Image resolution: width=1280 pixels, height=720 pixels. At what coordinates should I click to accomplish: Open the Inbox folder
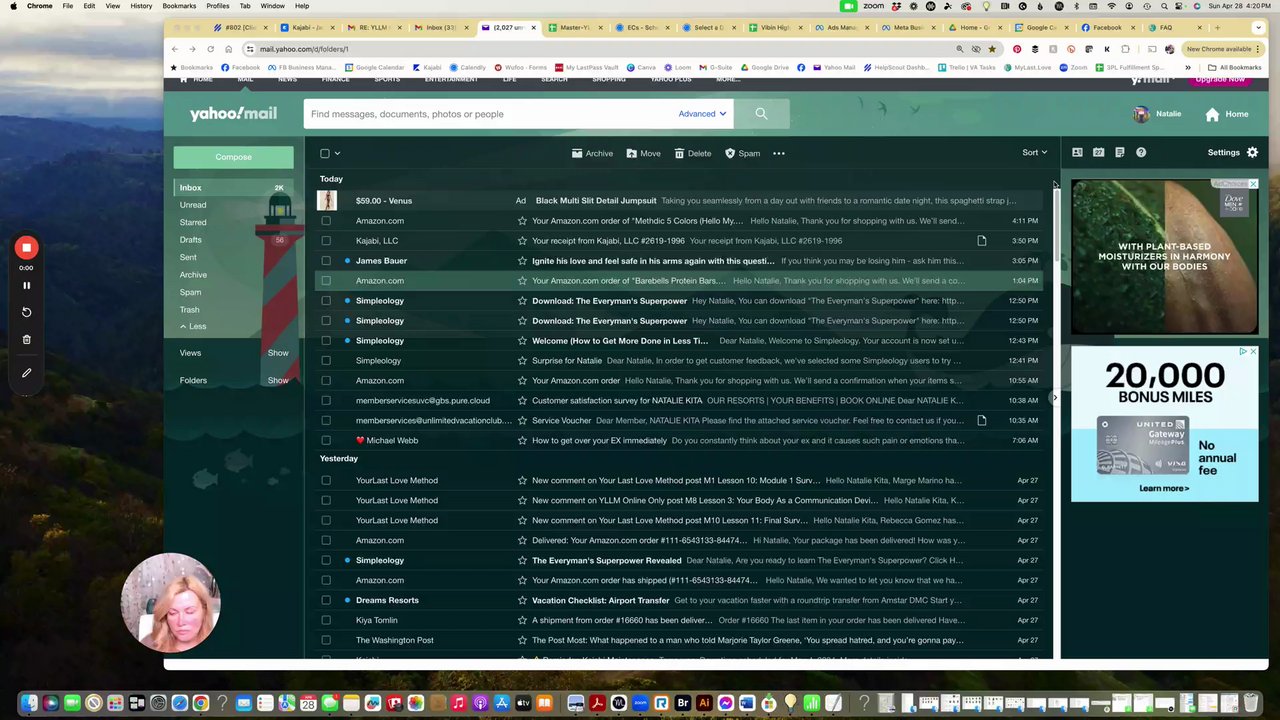[x=190, y=188]
